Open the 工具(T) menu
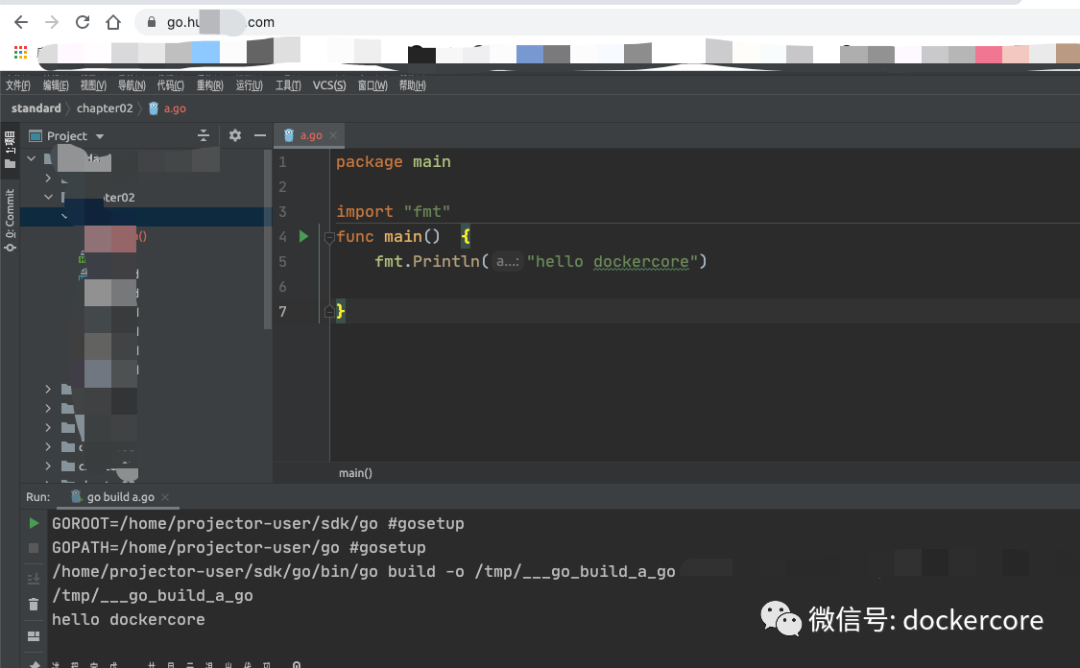 coord(288,85)
